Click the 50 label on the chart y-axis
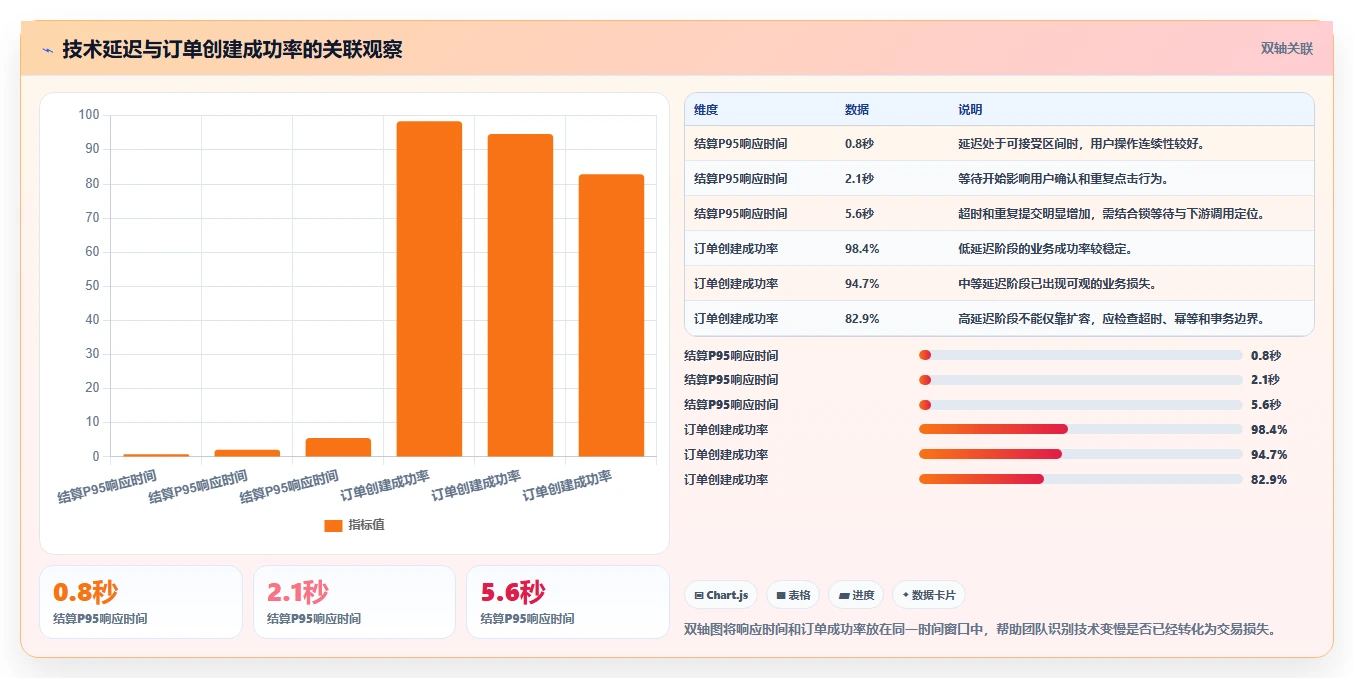The width and height of the screenshot is (1354, 678). point(92,286)
